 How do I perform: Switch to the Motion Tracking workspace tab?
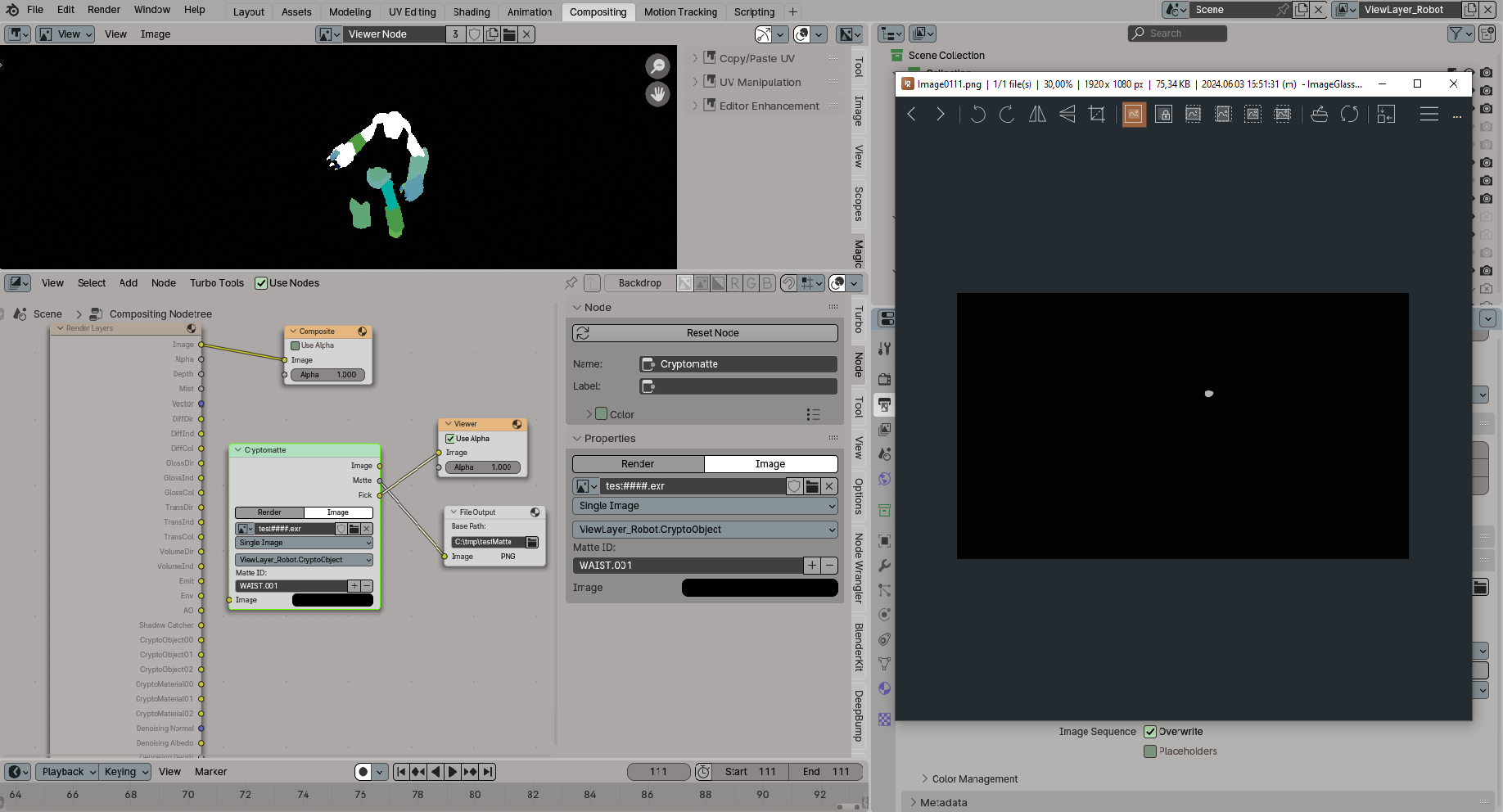tap(680, 12)
